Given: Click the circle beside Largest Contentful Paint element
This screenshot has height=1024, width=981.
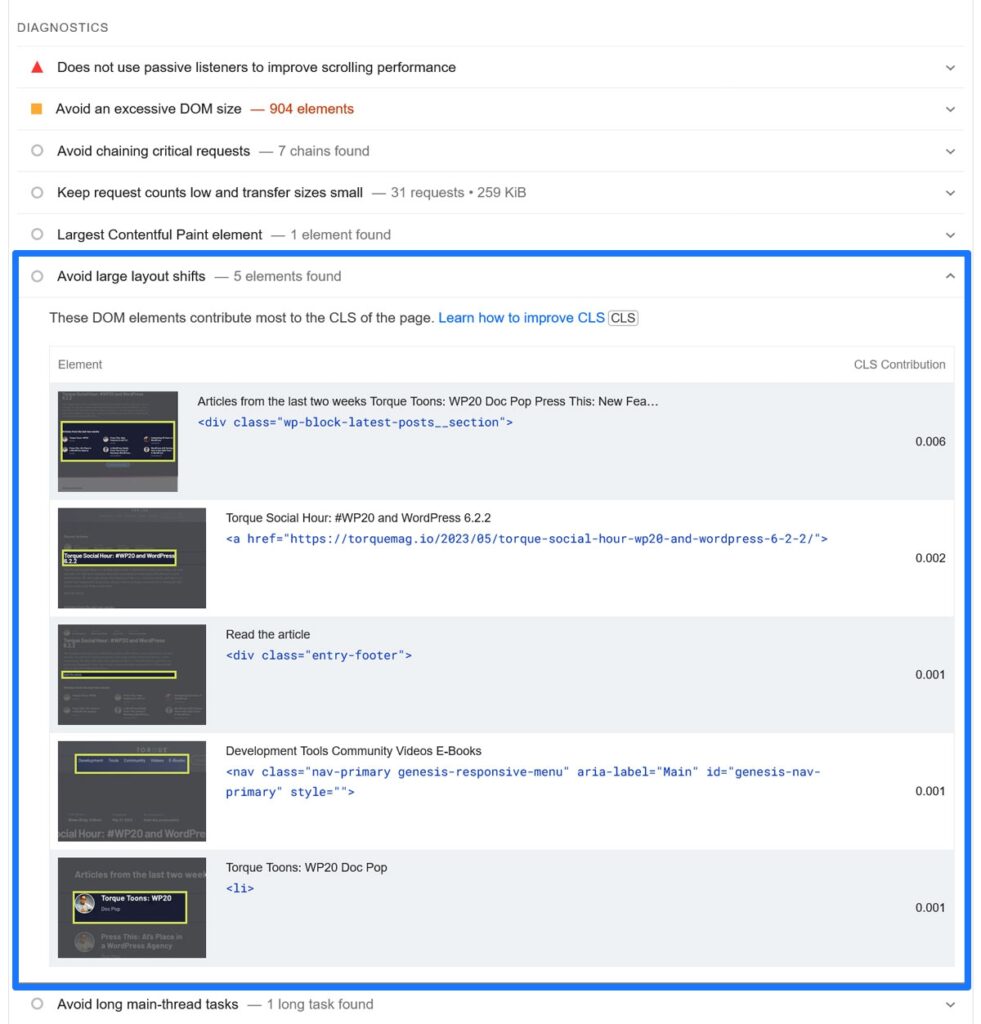Looking at the screenshot, I should tap(37, 234).
